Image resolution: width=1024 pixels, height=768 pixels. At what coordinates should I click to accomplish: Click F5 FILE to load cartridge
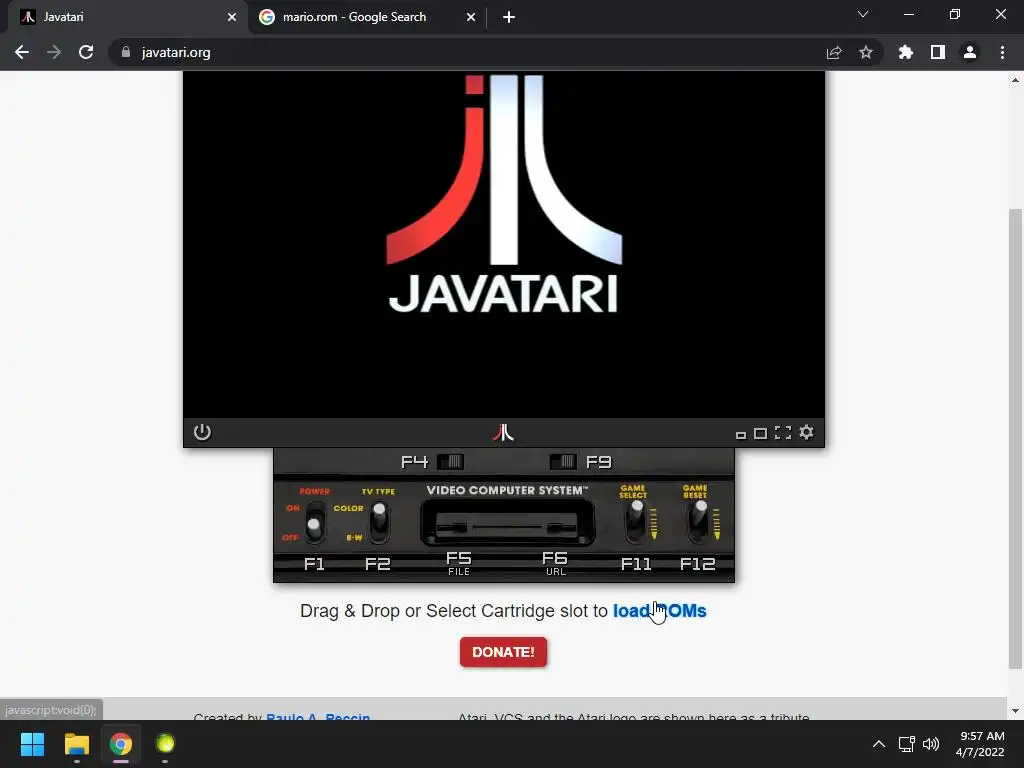pos(458,563)
